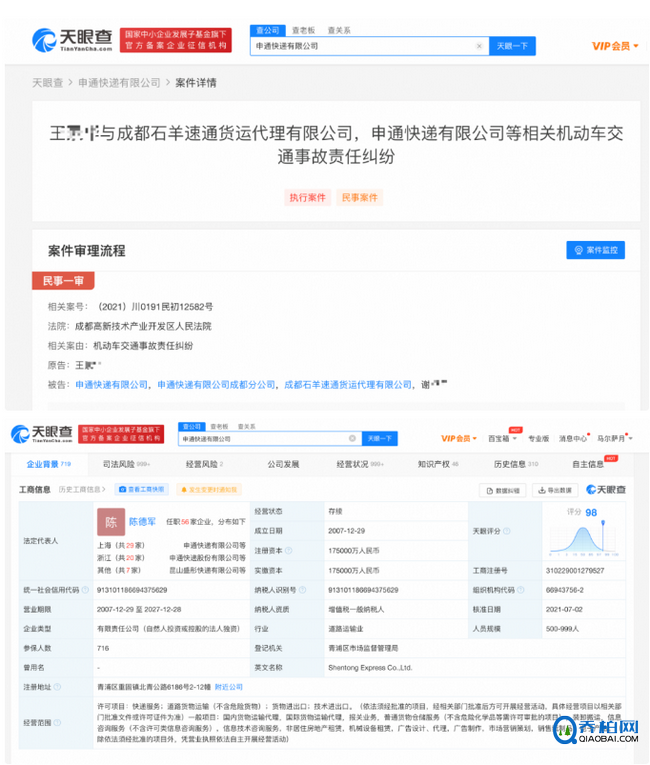Image resolution: width=650 pixels, height=765 pixels.
Task: Switch to the 经营状况 tab
Action: coord(360,464)
